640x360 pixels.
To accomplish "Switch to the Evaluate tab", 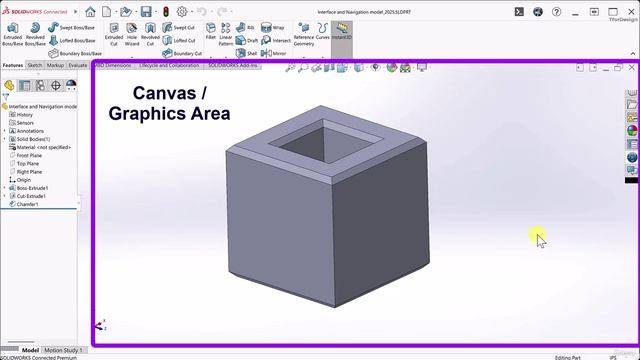I will 78,65.
